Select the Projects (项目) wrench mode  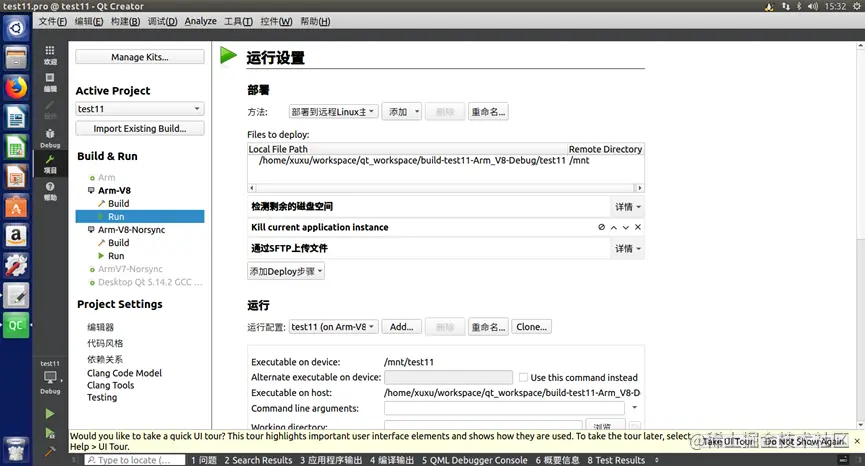[x=50, y=164]
